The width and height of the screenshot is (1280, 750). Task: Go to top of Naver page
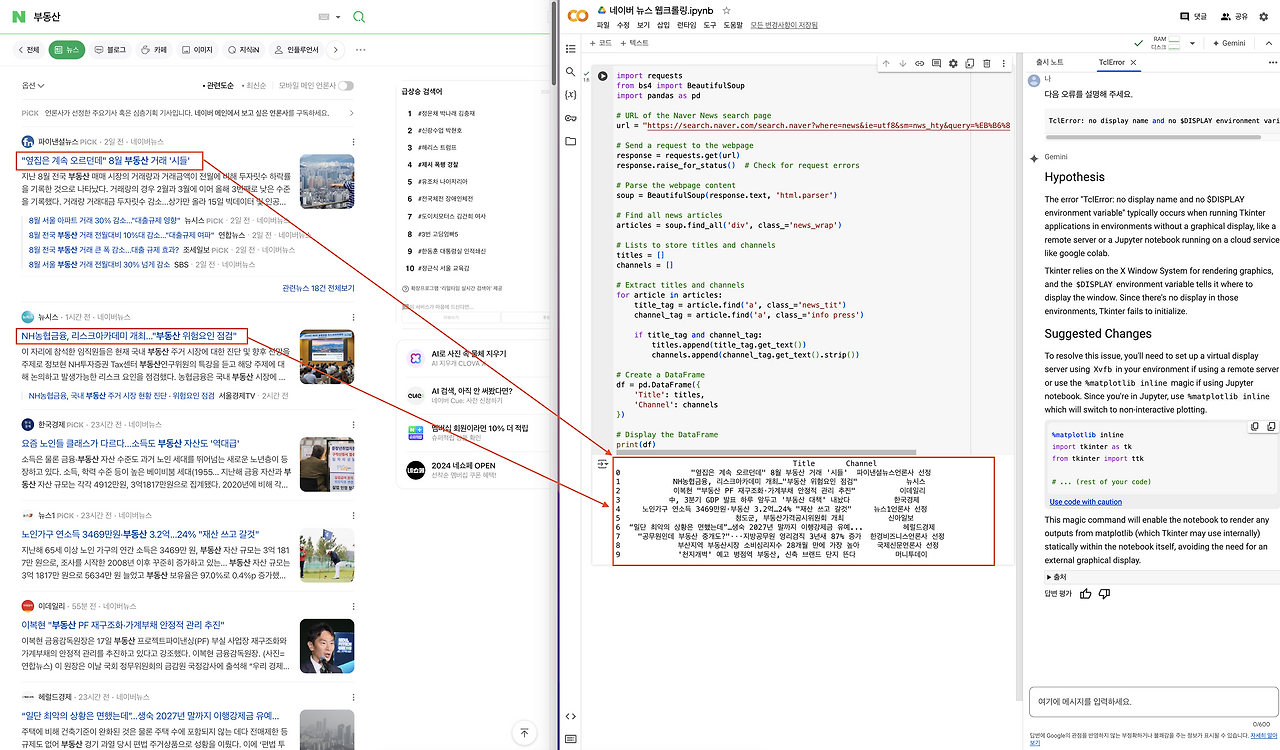click(x=524, y=732)
